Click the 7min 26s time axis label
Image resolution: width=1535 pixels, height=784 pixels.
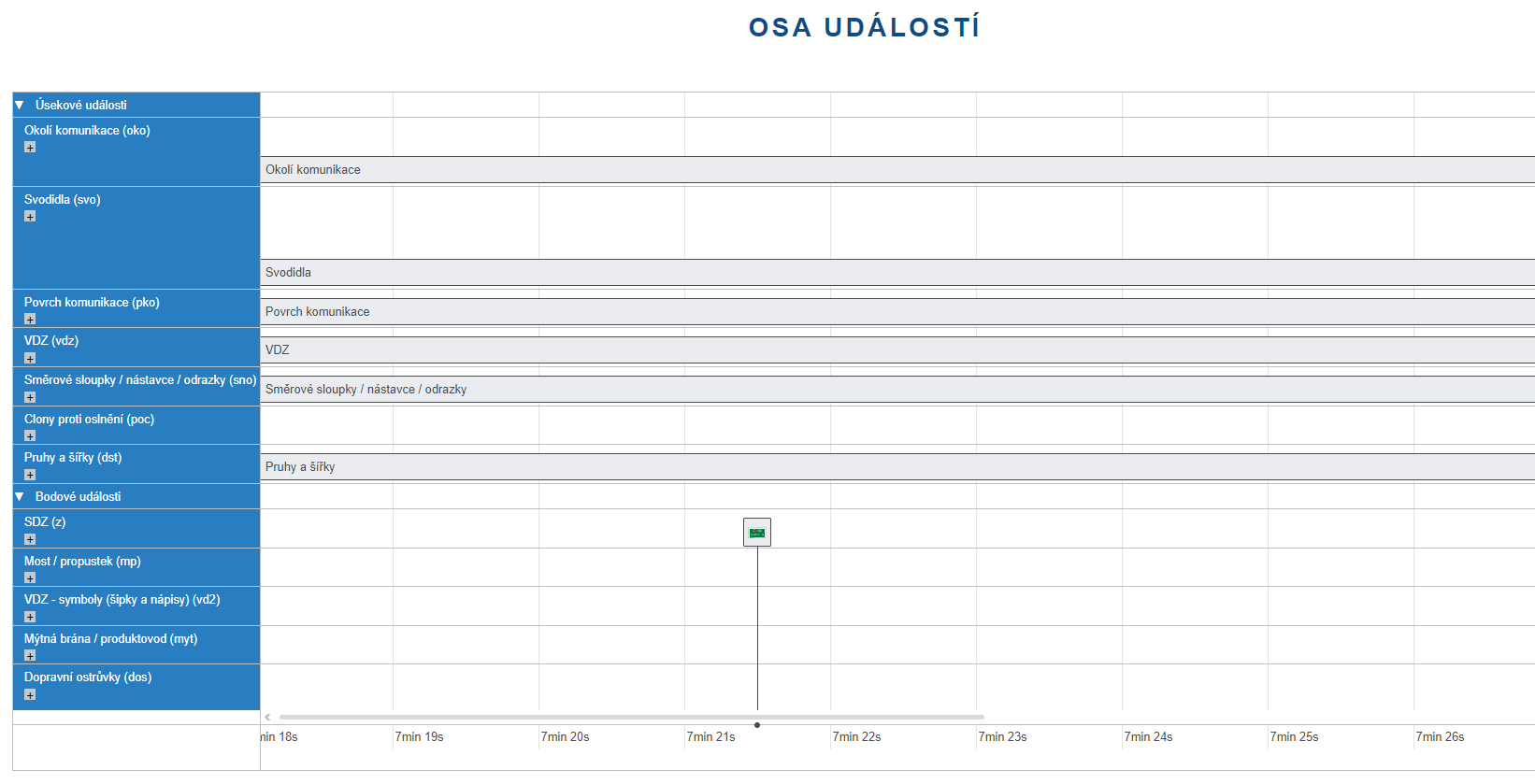[x=1440, y=736]
